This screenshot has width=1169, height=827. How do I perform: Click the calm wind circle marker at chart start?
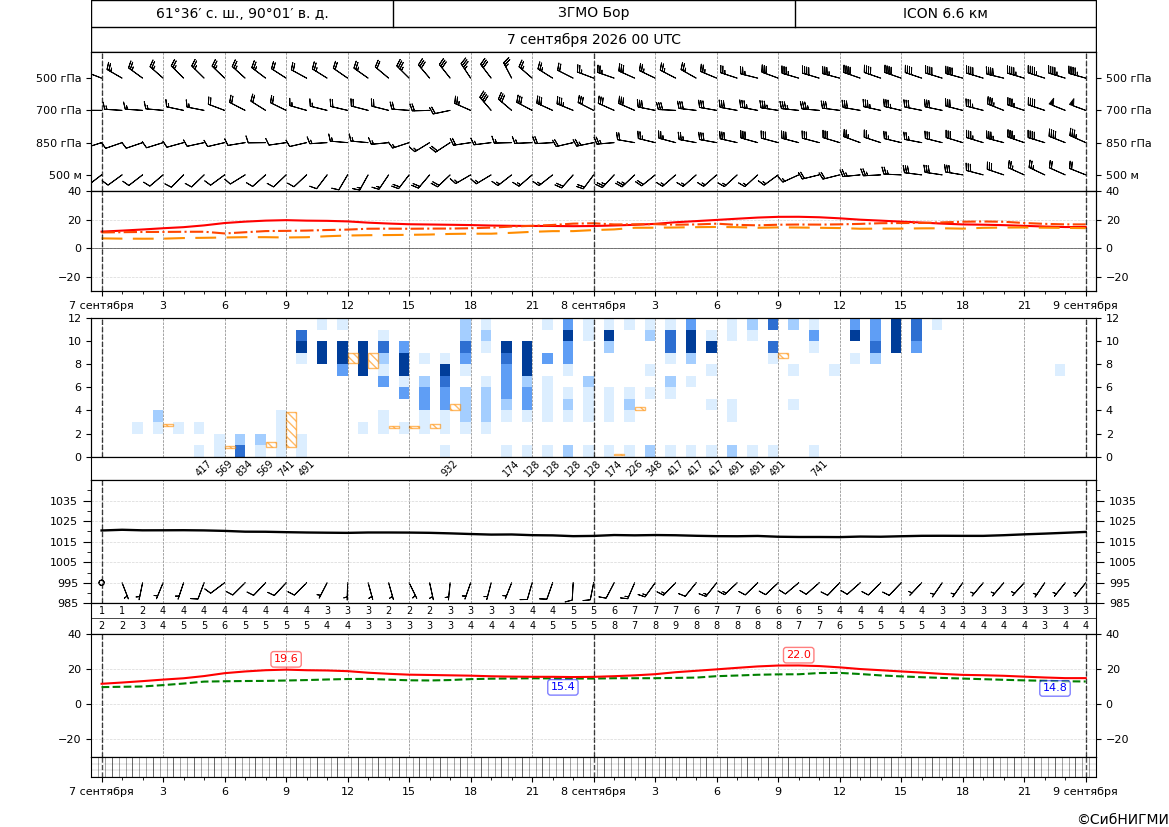click(x=102, y=583)
